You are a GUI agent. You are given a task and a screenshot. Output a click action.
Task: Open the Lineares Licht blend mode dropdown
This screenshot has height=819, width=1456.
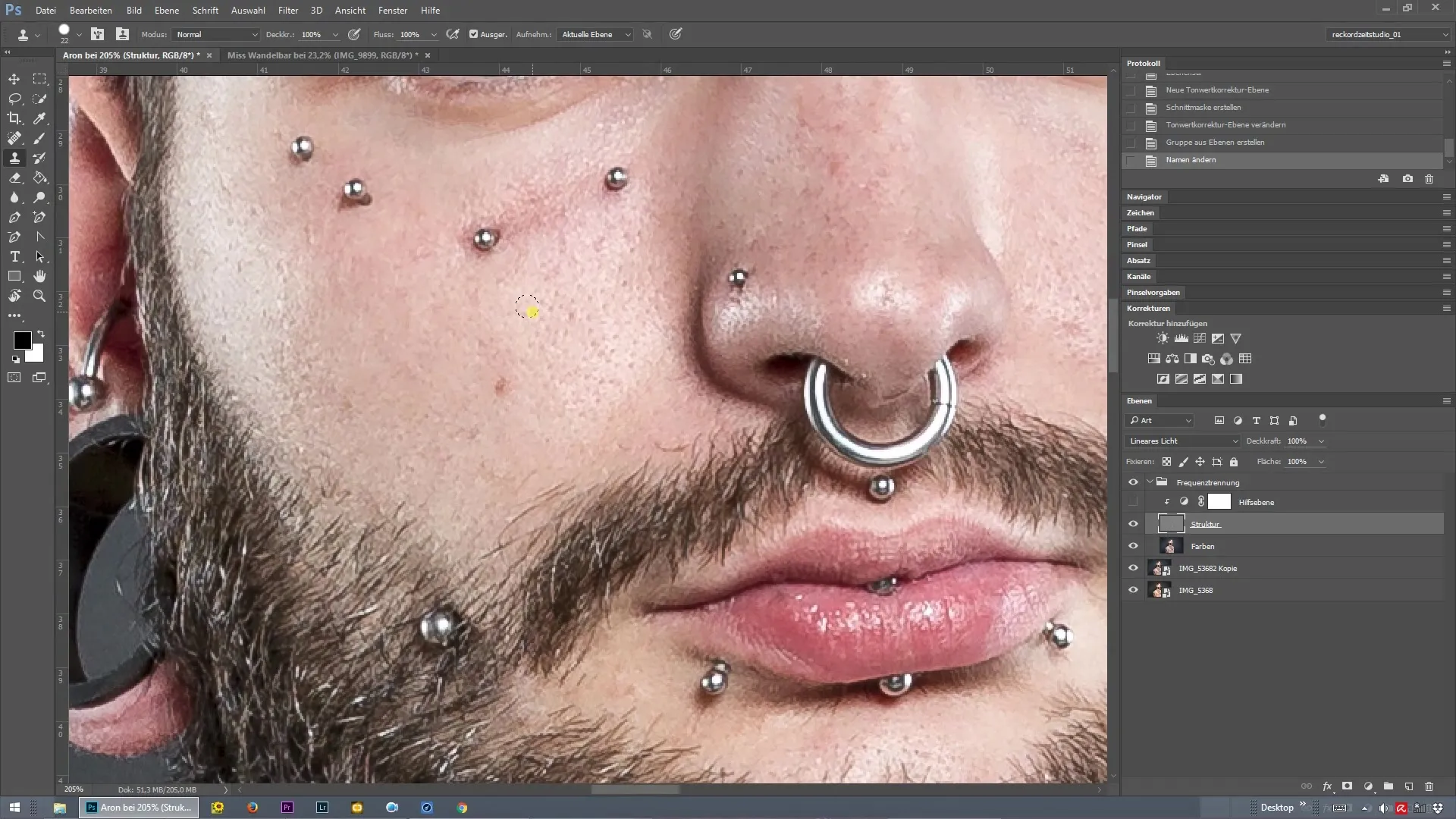pos(1183,441)
